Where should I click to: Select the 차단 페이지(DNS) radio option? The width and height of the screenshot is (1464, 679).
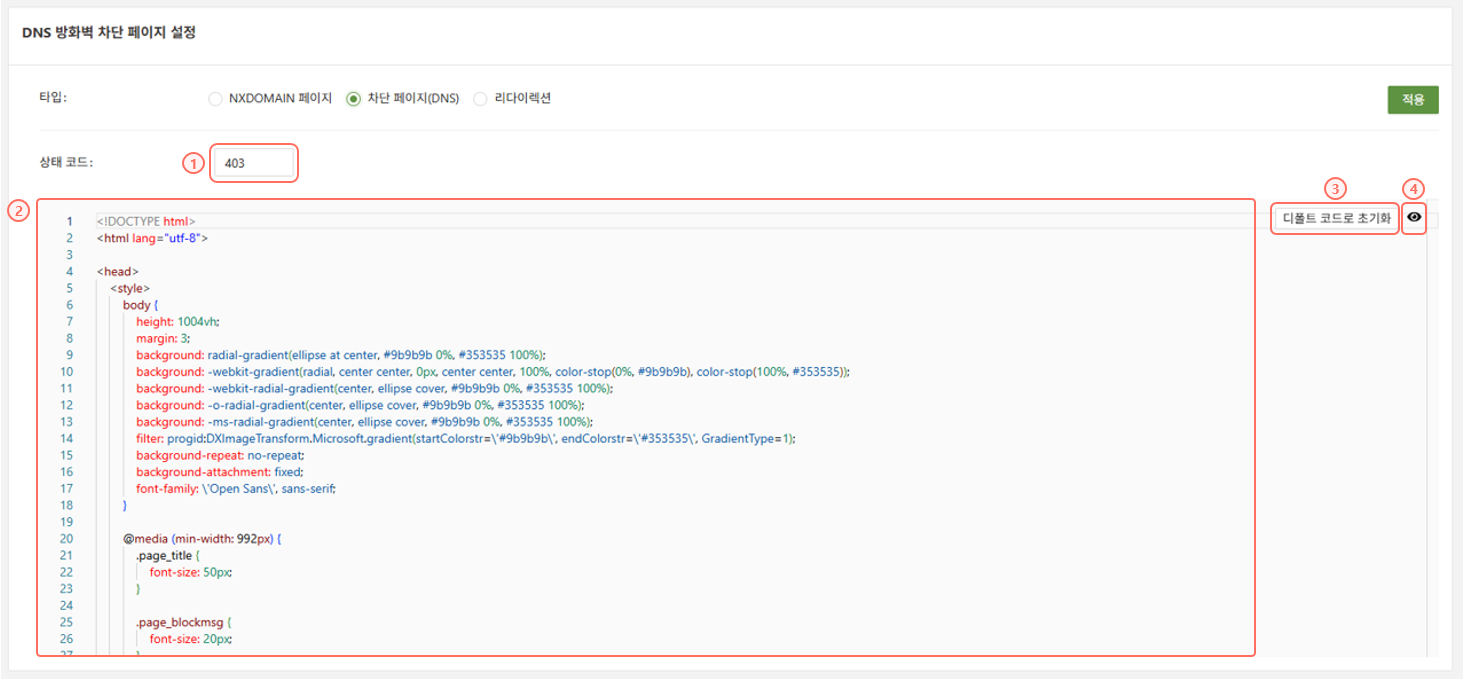tap(353, 99)
